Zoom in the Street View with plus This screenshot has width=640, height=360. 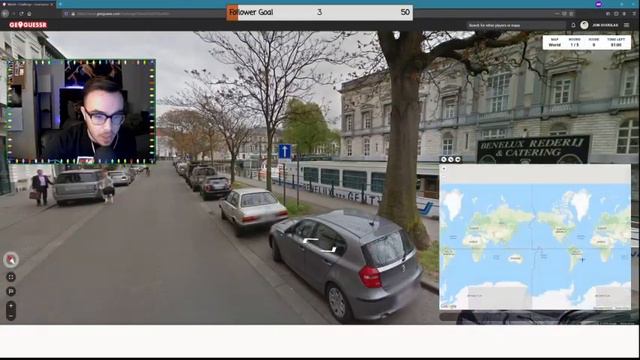[11, 306]
